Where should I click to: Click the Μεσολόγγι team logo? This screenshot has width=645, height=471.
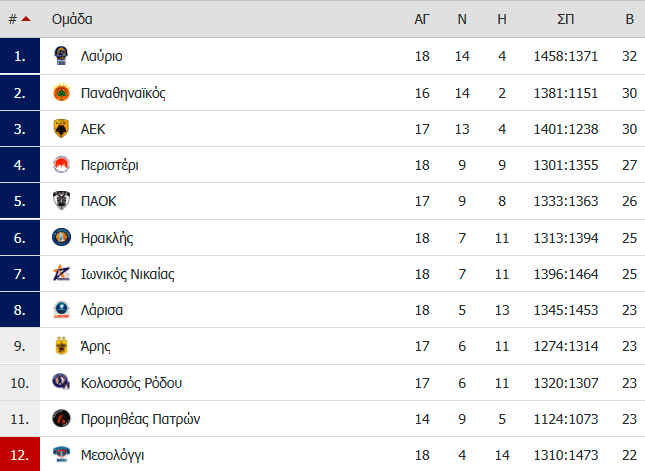61,454
